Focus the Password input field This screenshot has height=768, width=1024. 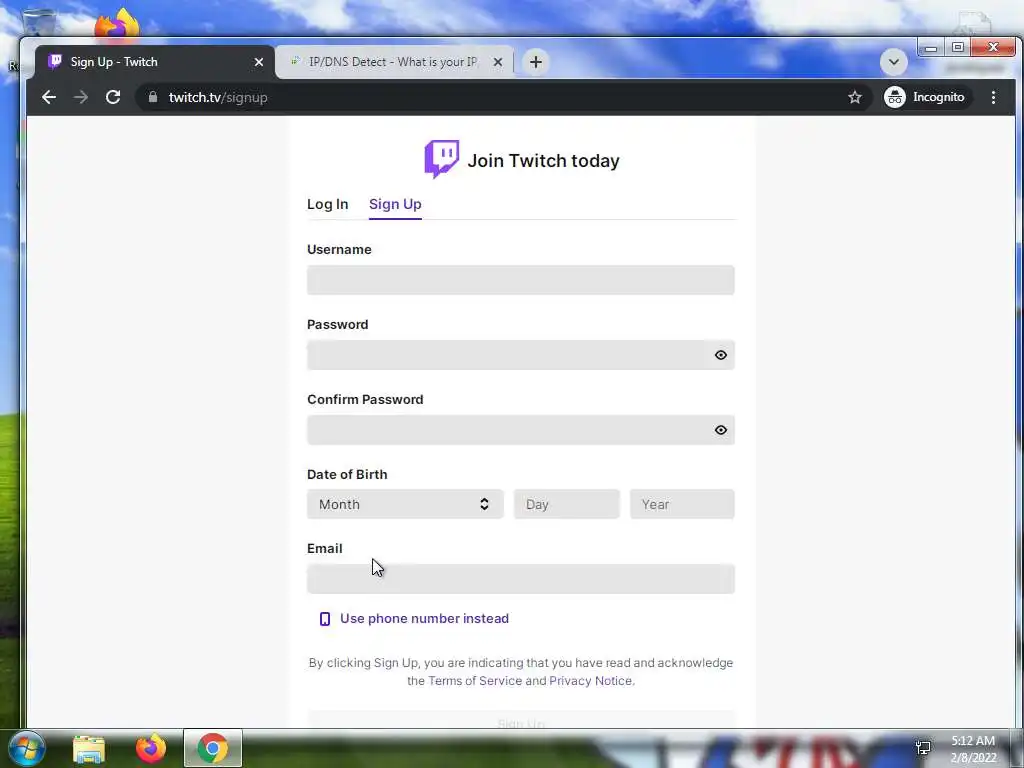click(x=520, y=355)
